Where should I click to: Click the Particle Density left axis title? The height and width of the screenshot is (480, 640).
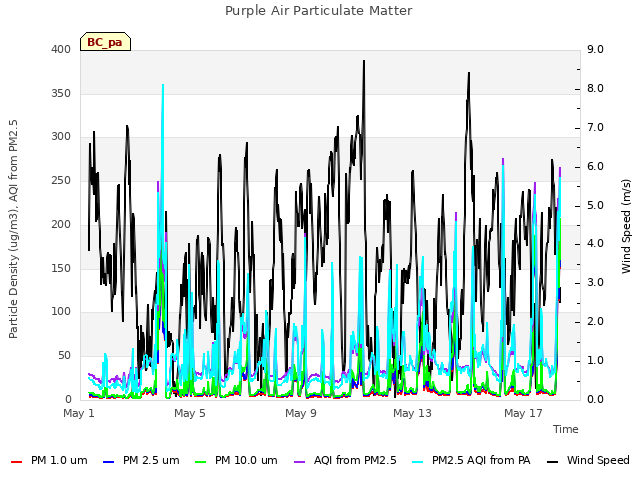13,229
